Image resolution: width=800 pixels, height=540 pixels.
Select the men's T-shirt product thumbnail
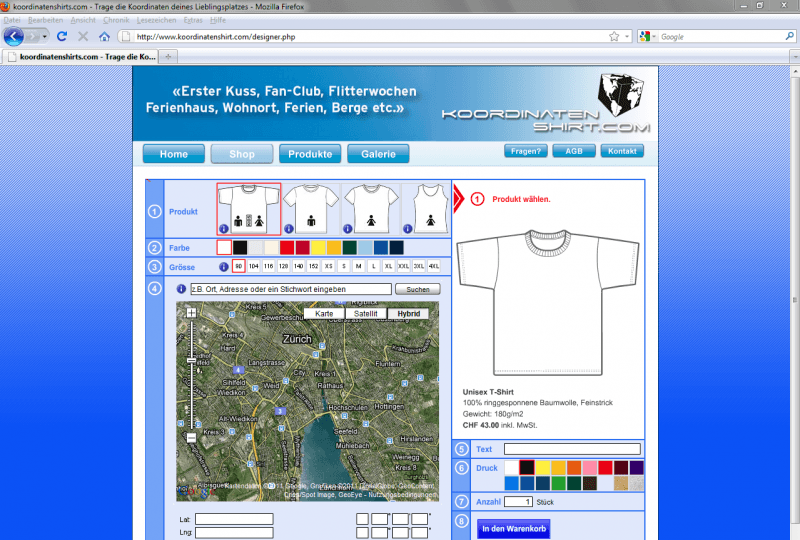coord(310,208)
